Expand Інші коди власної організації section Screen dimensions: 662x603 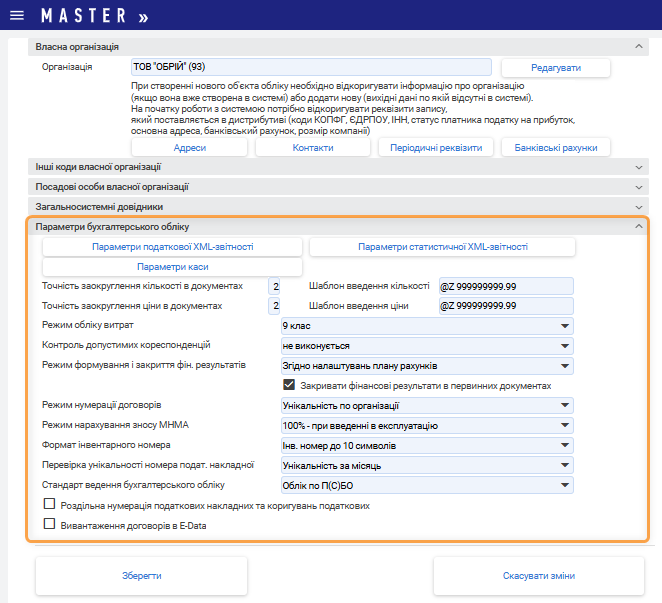[639, 167]
